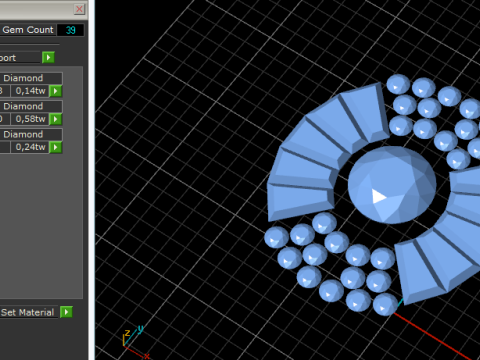Click the 0,24tw weight field
This screenshot has width=480, height=360.
tap(30, 147)
